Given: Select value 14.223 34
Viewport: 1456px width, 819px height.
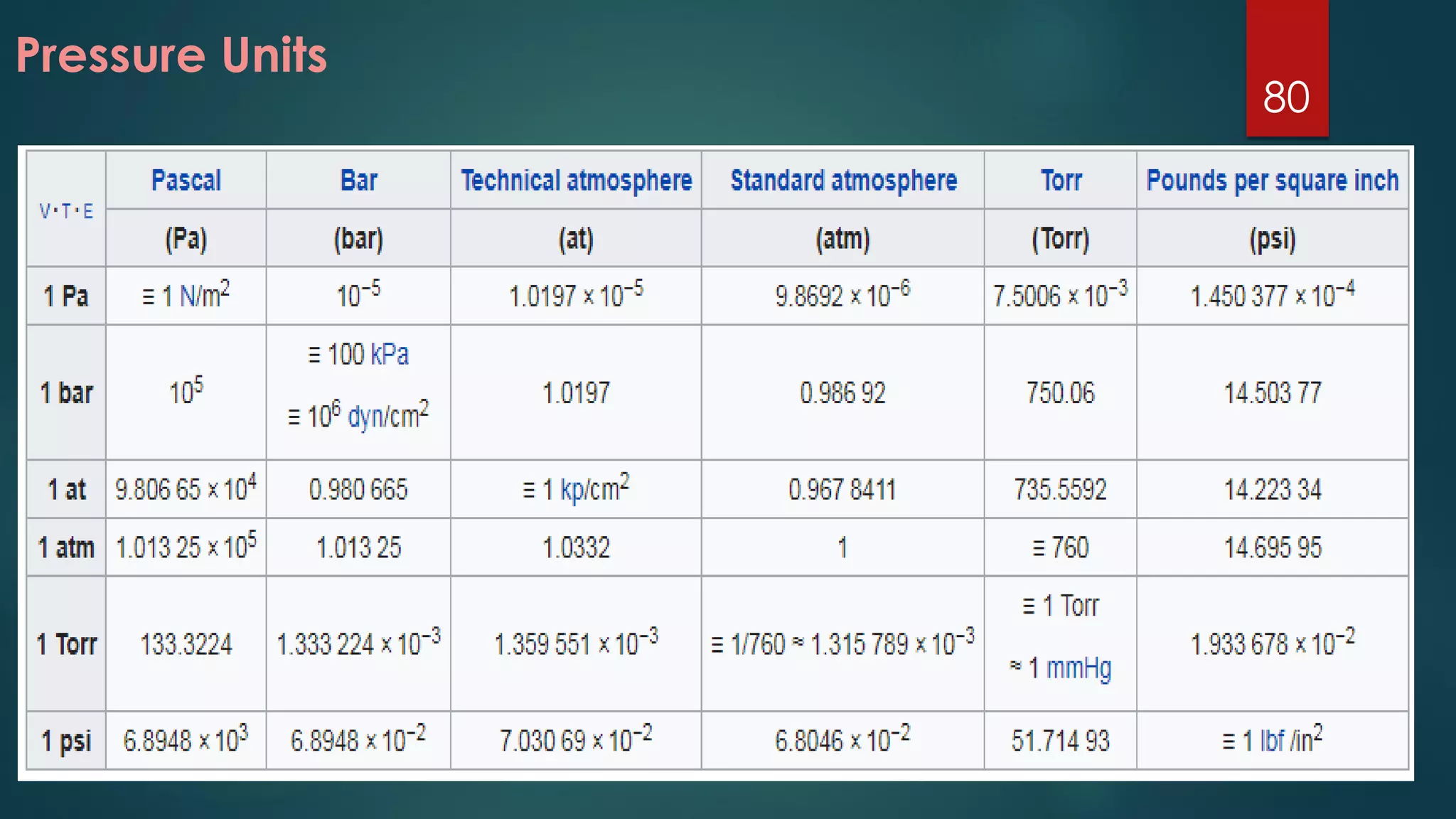Looking at the screenshot, I should pyautogui.click(x=1273, y=489).
